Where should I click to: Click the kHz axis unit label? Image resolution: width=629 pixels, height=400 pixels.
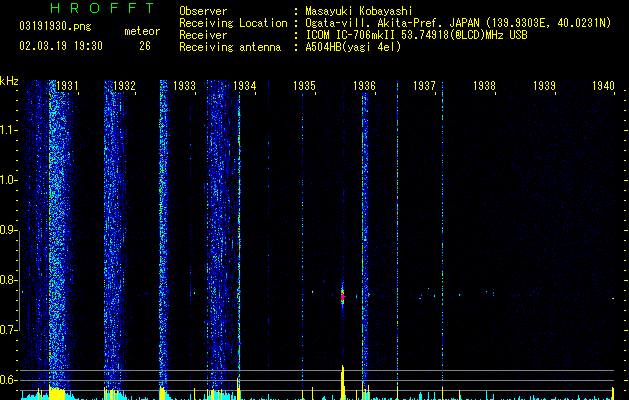pyautogui.click(x=9, y=81)
